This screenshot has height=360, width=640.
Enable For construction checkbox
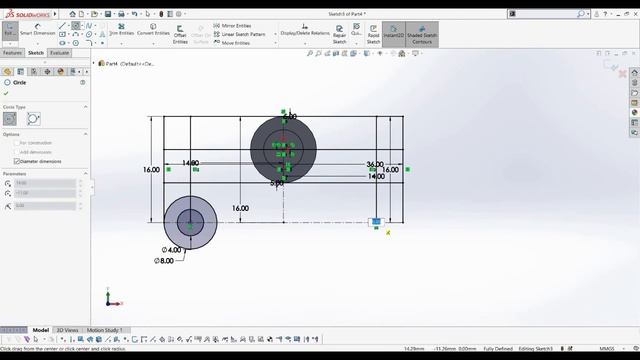click(x=17, y=143)
